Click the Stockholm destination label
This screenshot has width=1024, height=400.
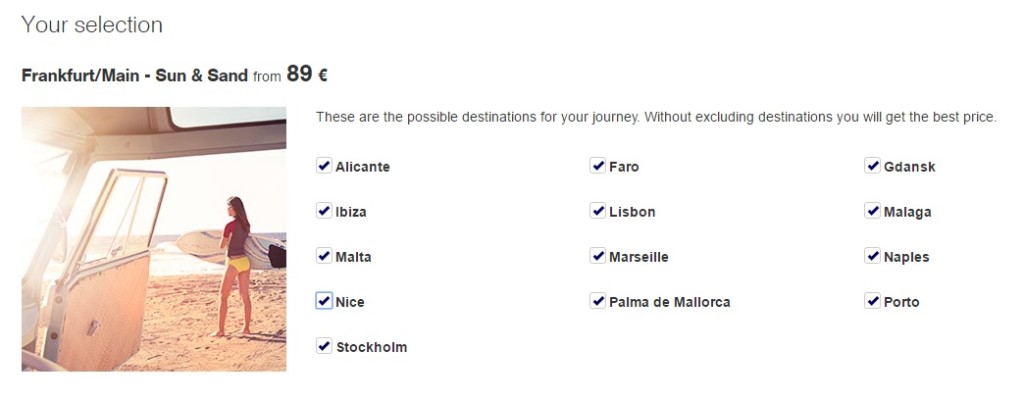tap(371, 348)
